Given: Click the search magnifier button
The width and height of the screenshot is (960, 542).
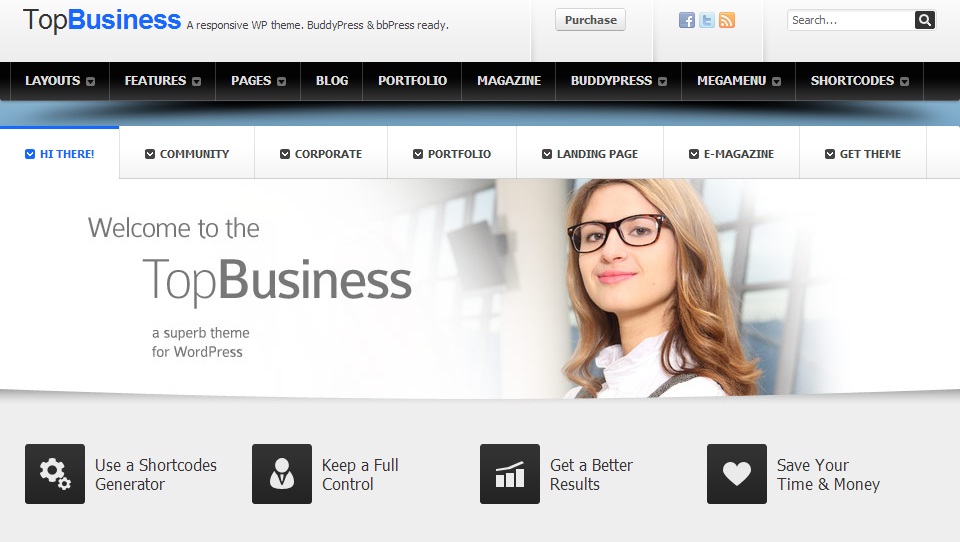Looking at the screenshot, I should pyautogui.click(x=924, y=20).
